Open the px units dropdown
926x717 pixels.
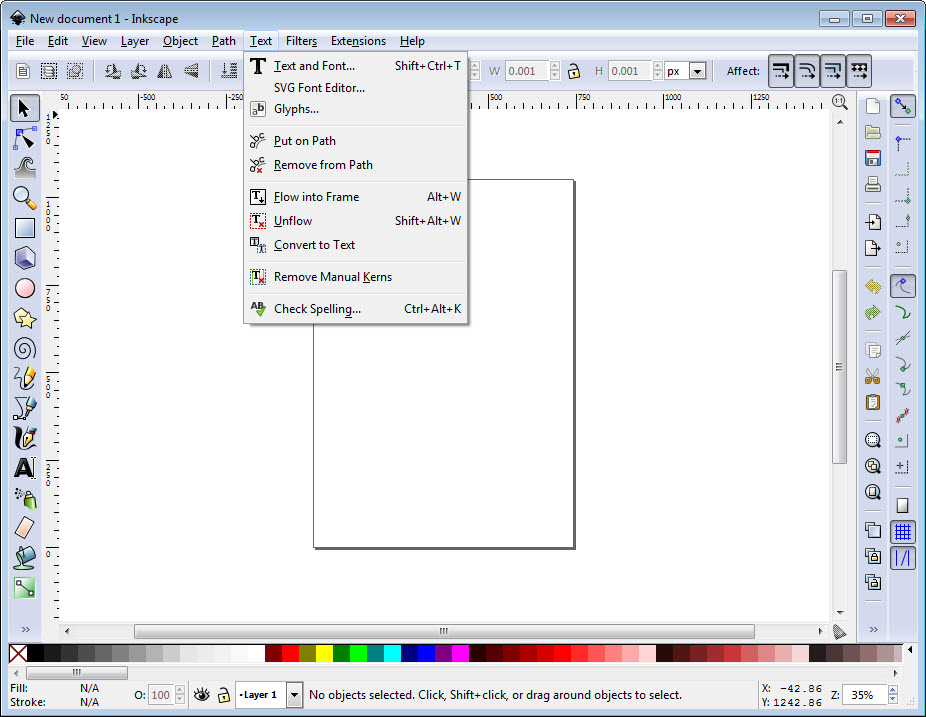697,71
